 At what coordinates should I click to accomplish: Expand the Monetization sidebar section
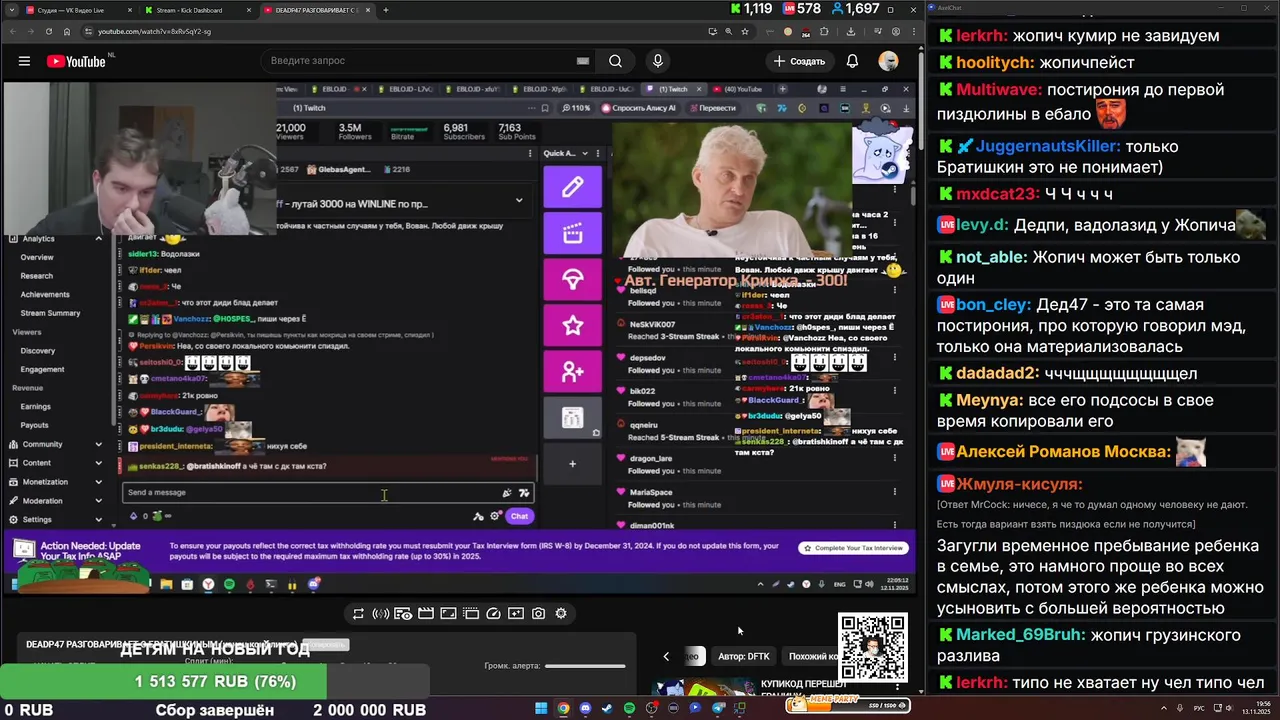tap(98, 482)
